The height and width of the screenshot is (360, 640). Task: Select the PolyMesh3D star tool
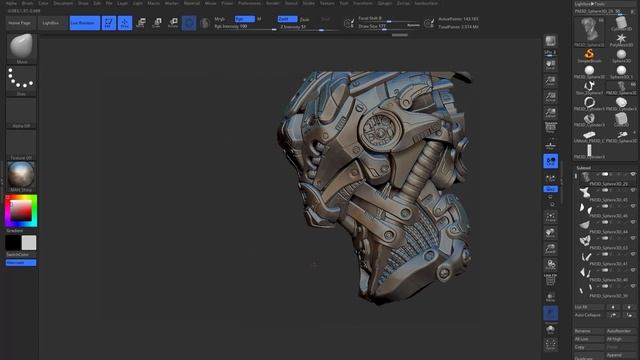click(x=621, y=39)
